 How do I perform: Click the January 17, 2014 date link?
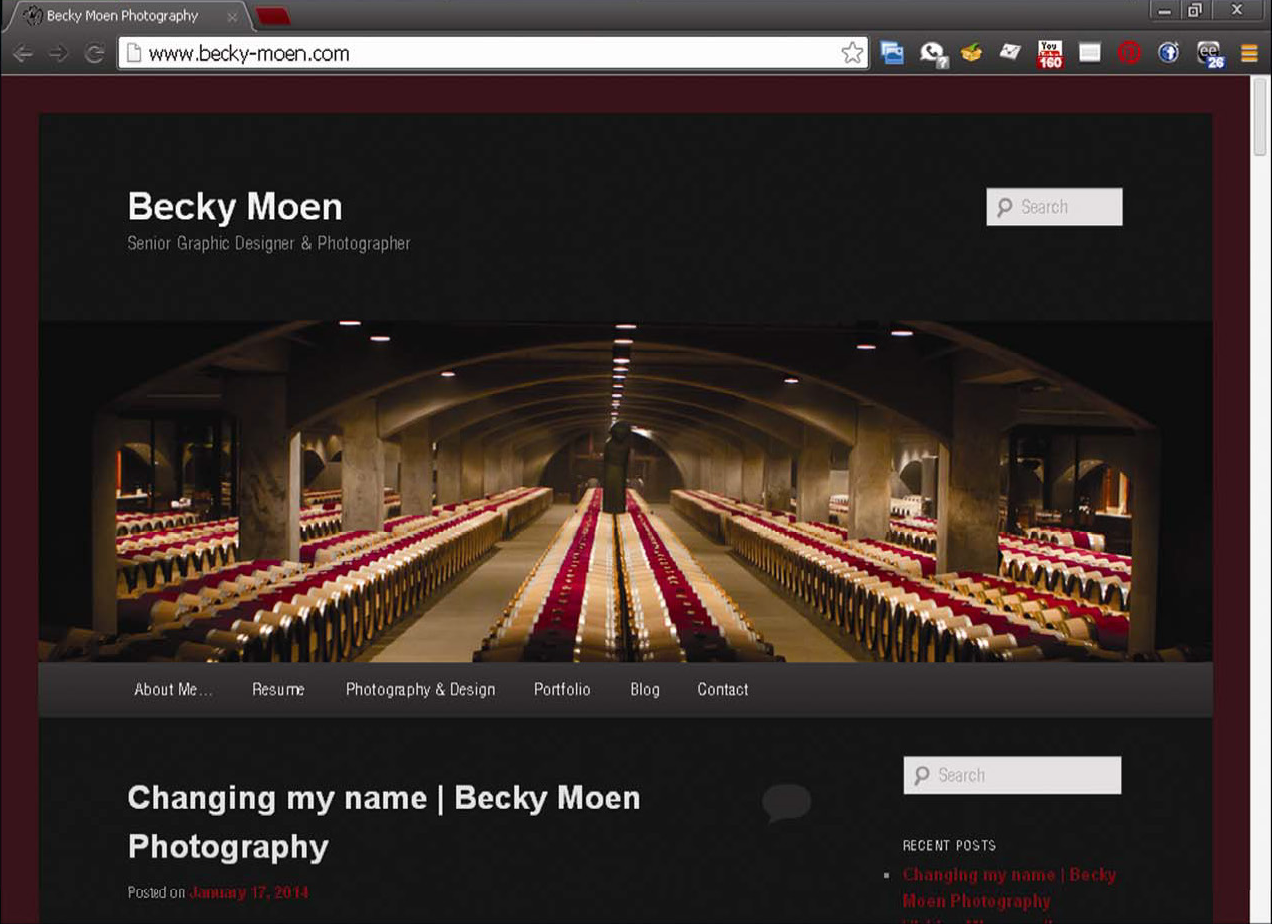point(248,892)
